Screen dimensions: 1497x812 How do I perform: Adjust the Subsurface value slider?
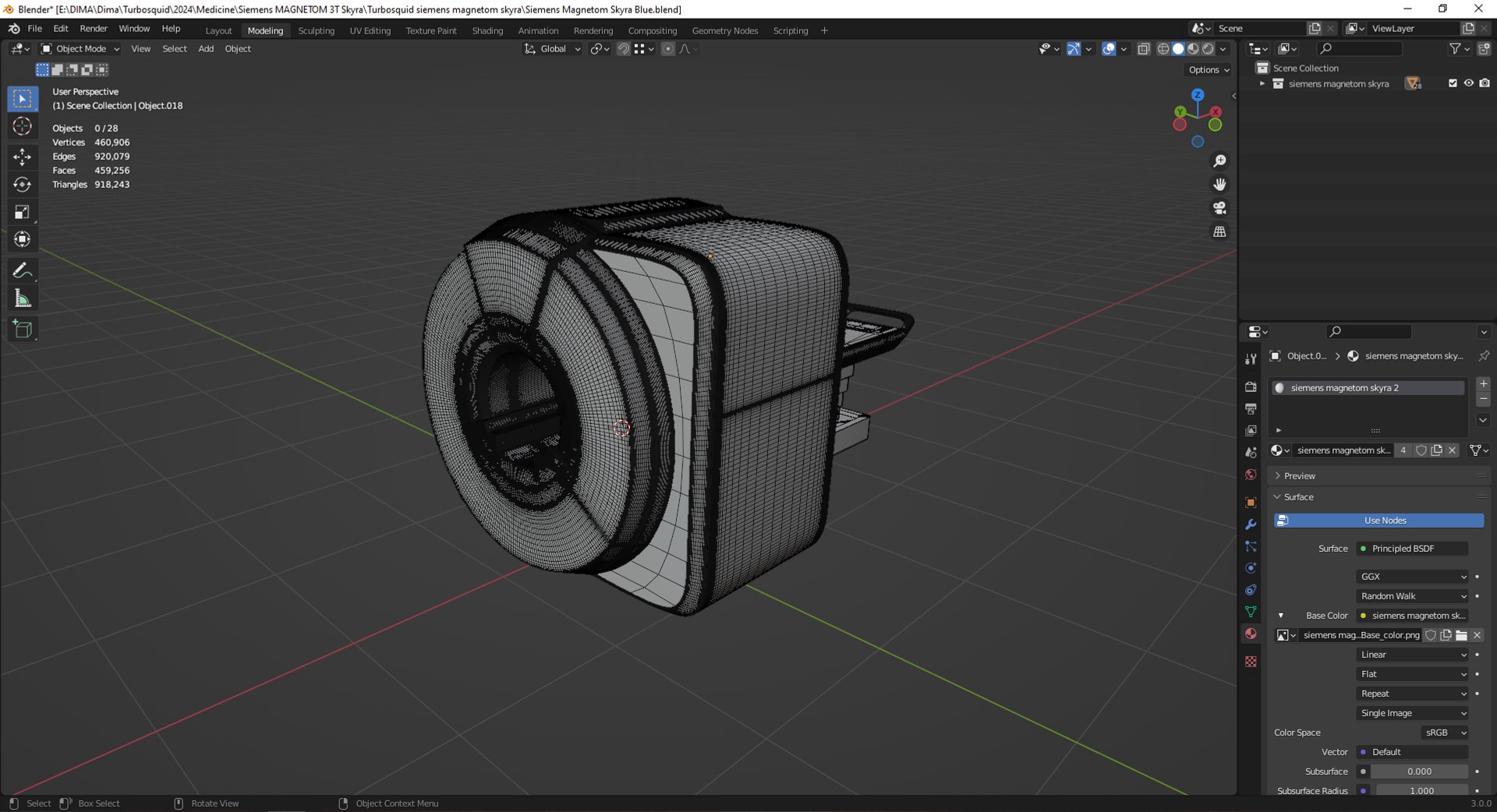pos(1419,771)
